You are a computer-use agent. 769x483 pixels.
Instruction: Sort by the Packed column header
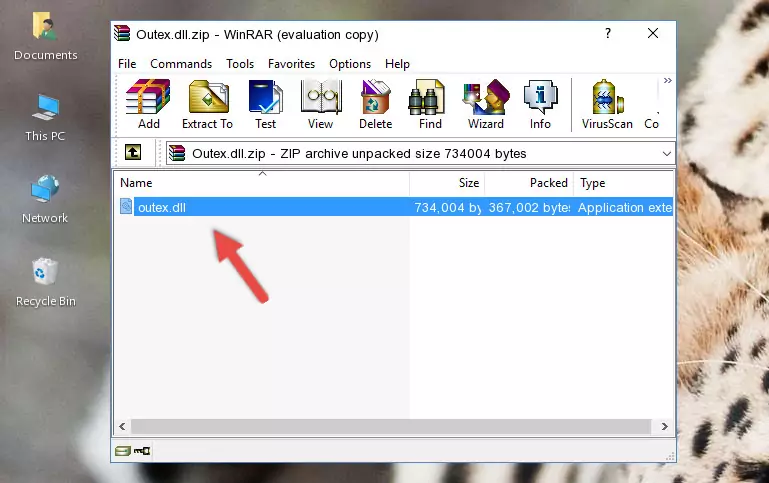click(x=529, y=183)
